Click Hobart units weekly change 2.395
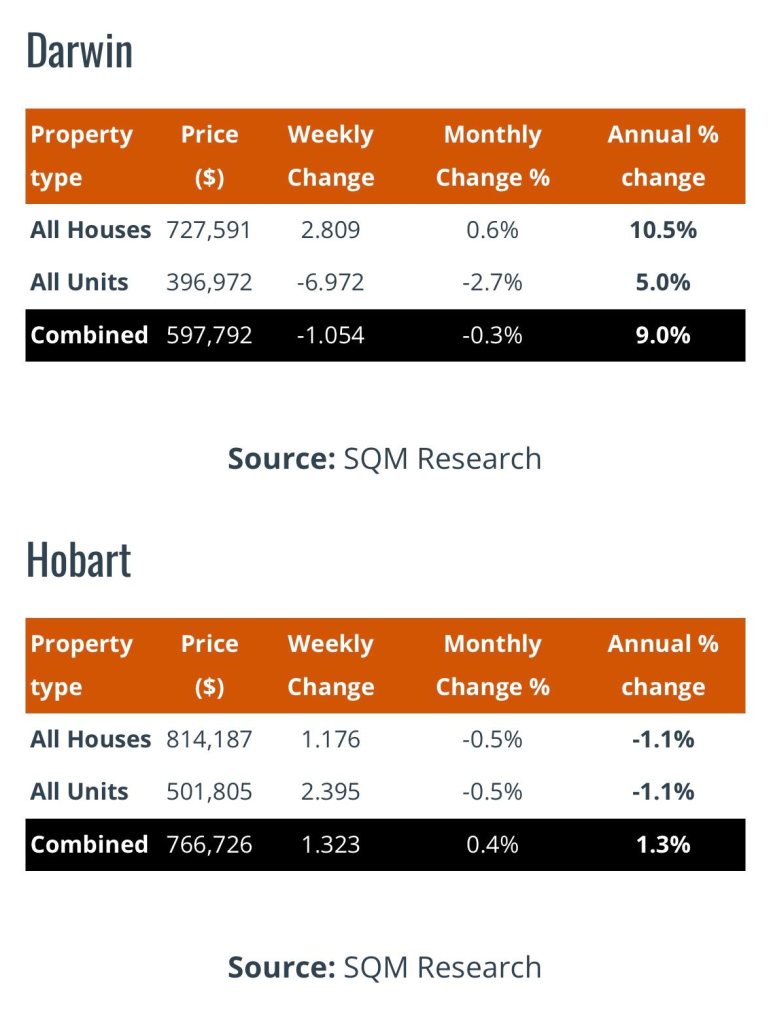The image size is (771, 1024). (x=330, y=791)
